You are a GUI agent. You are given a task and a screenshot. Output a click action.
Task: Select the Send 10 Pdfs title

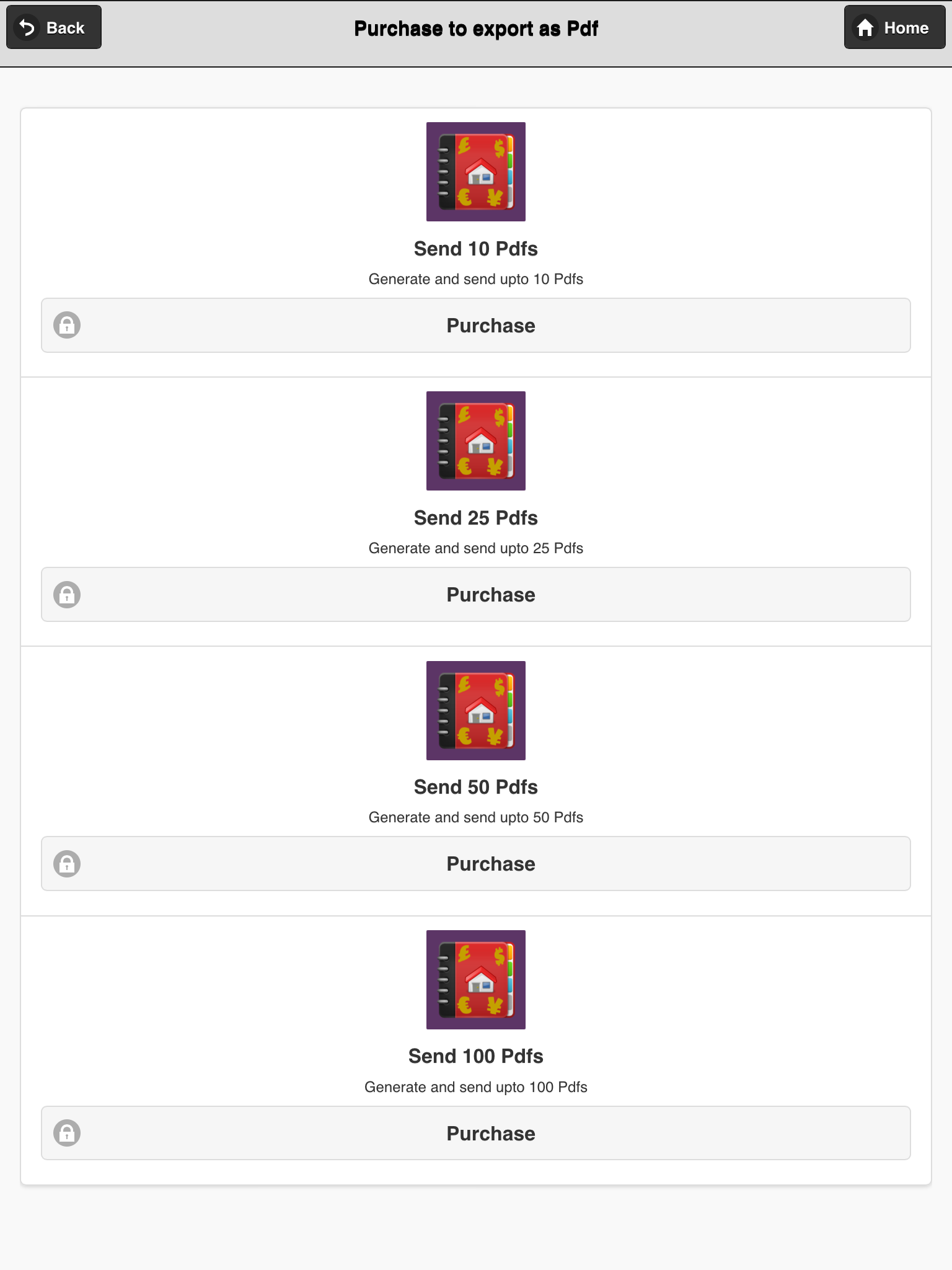point(476,249)
